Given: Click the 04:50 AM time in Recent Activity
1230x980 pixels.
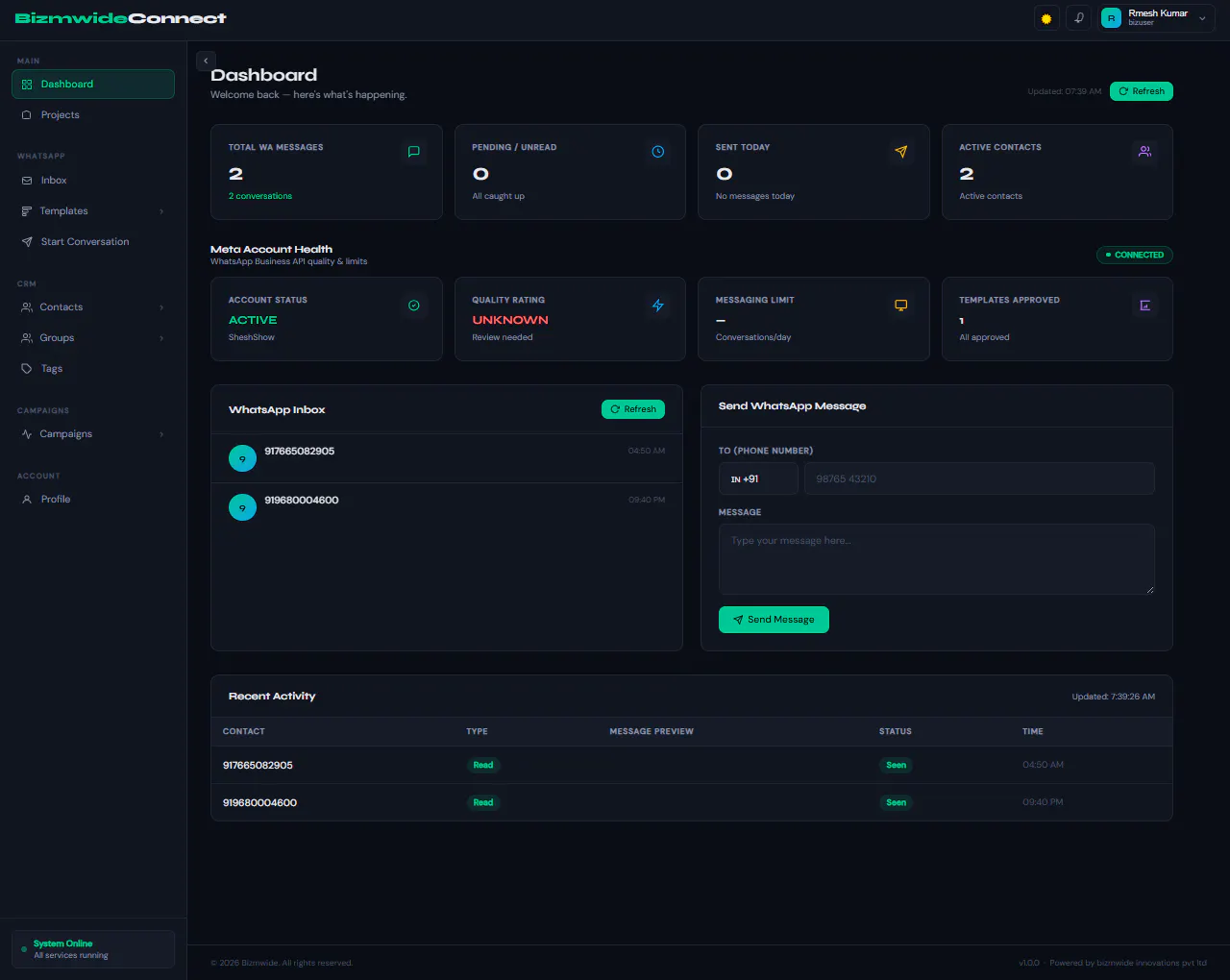Looking at the screenshot, I should click(1043, 765).
